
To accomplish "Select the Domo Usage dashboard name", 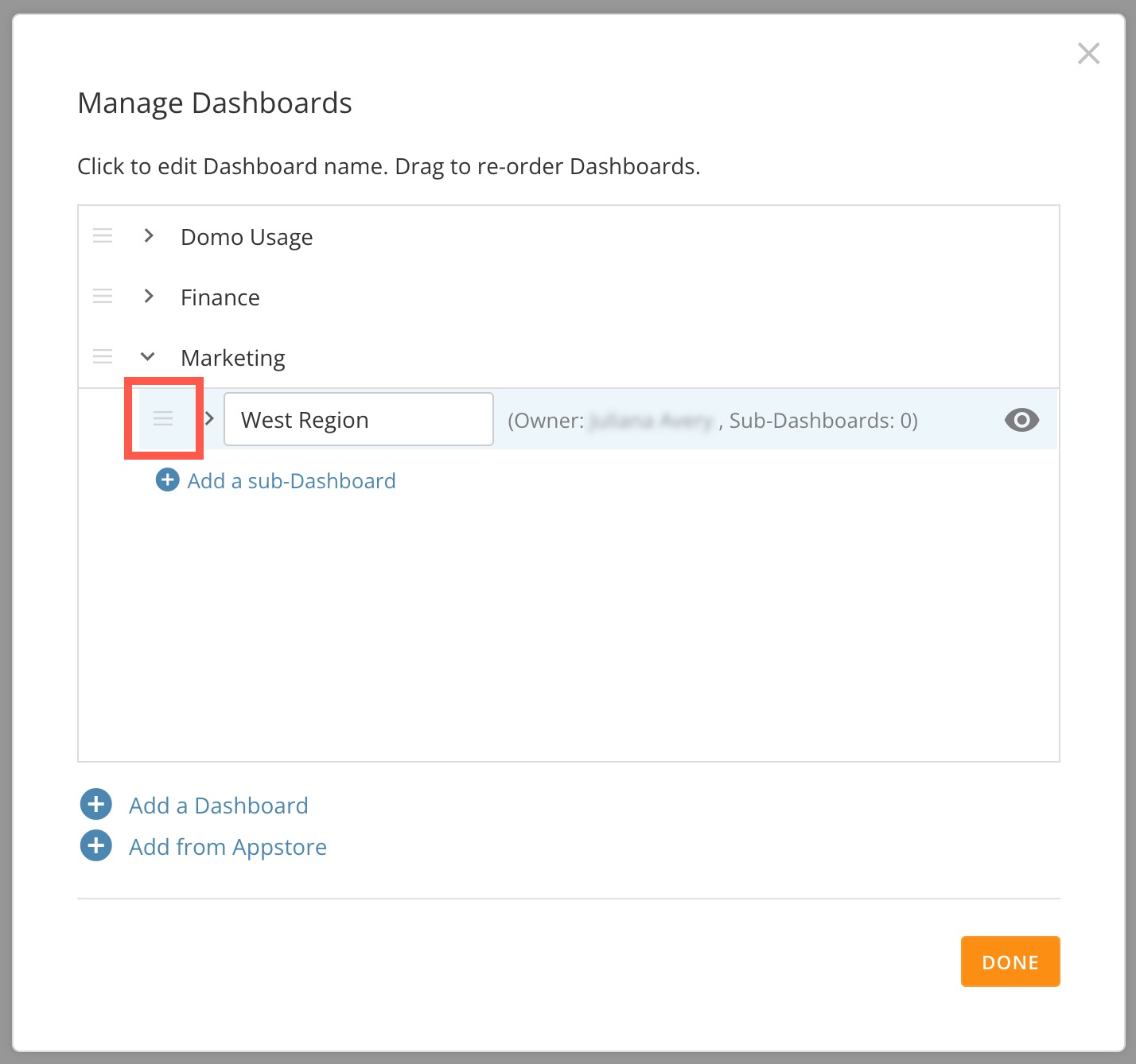I will coord(247,237).
